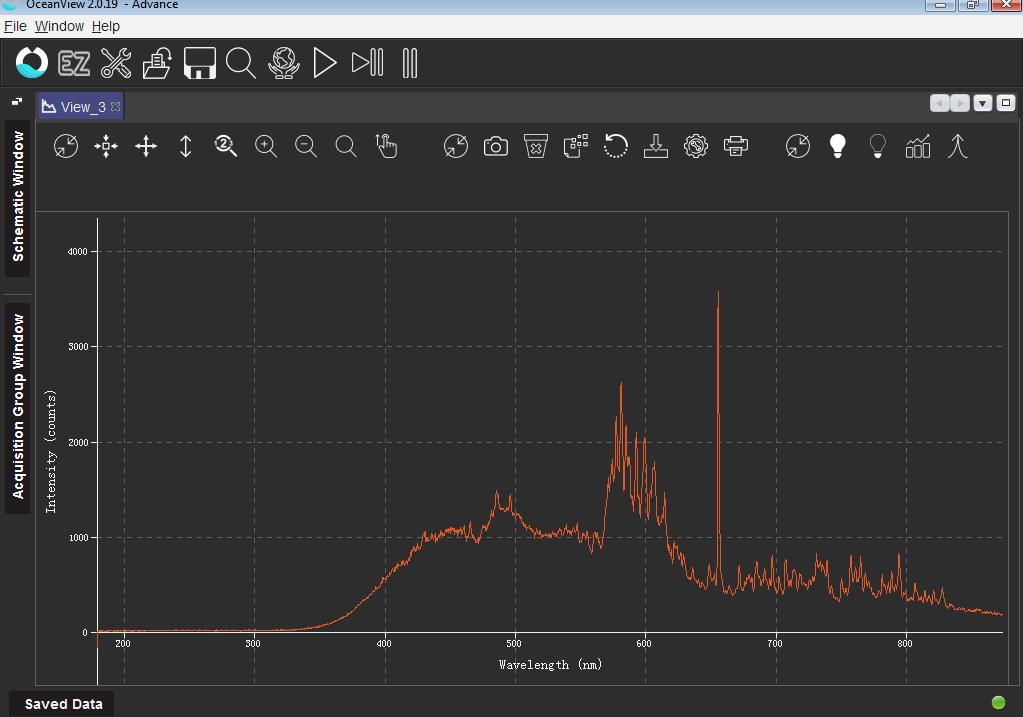Viewport: 1023px width, 717px height.
Task: Select the peak finding tool
Action: click(x=957, y=146)
